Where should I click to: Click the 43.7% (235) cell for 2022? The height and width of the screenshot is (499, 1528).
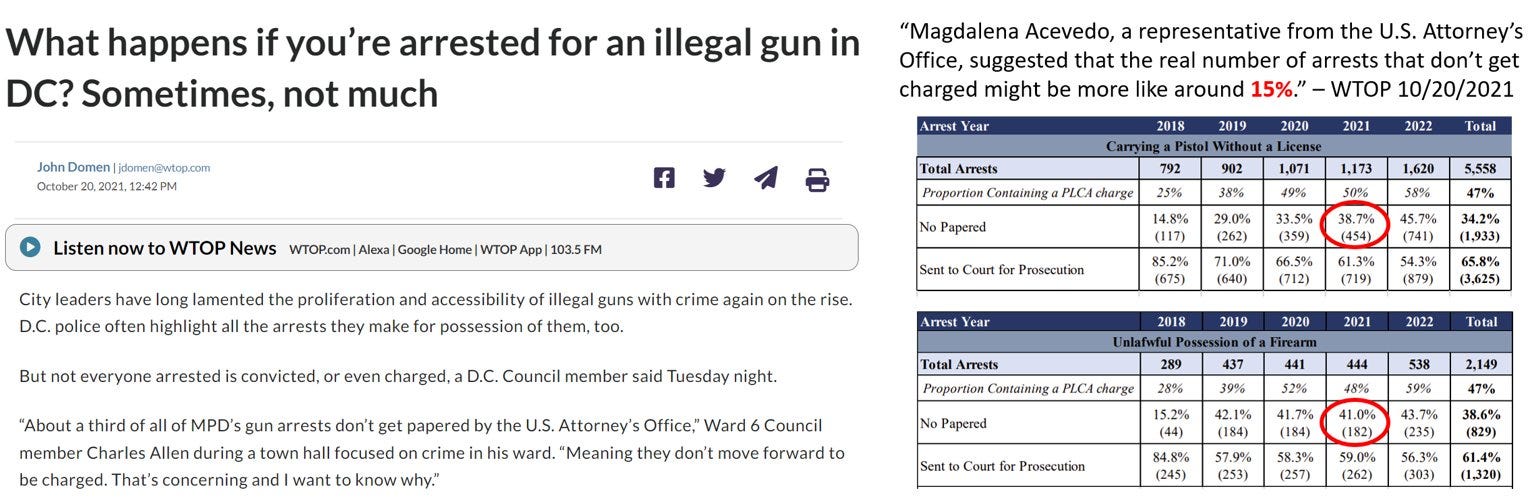pos(1417,423)
